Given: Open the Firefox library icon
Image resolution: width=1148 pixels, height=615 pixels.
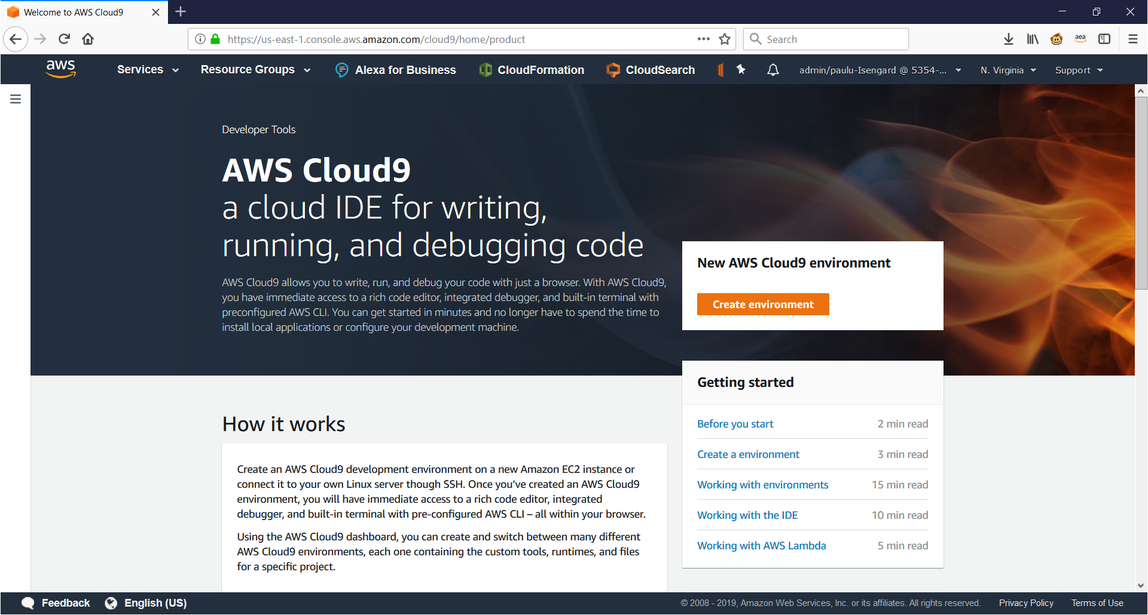Looking at the screenshot, I should click(1032, 39).
